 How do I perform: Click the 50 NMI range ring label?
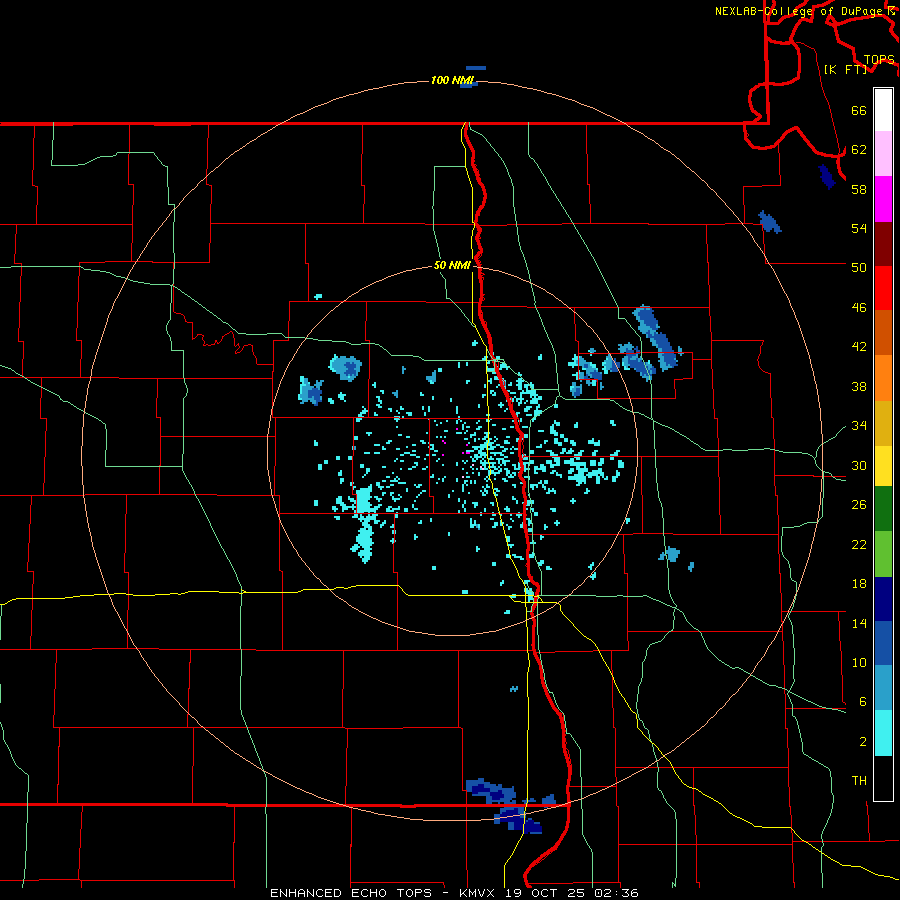(452, 265)
